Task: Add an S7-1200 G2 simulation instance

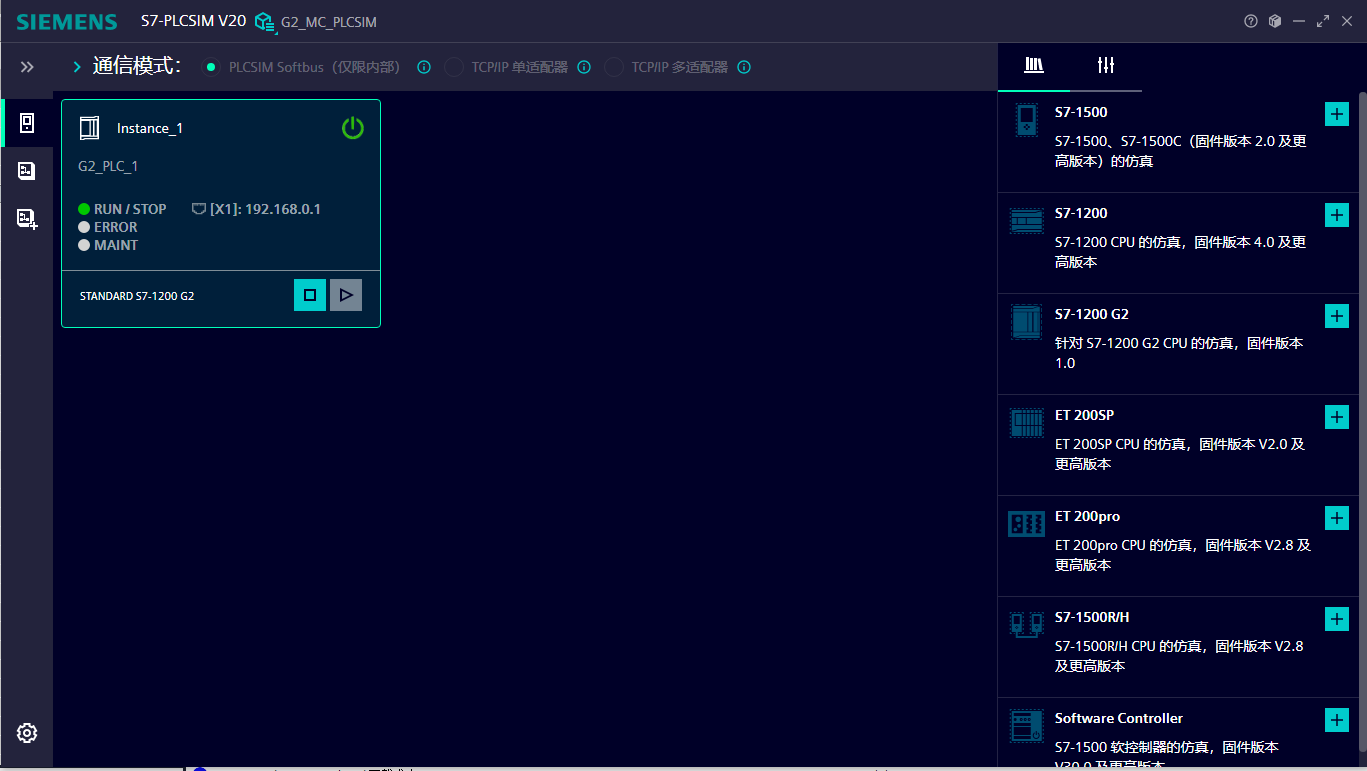Action: [x=1336, y=316]
